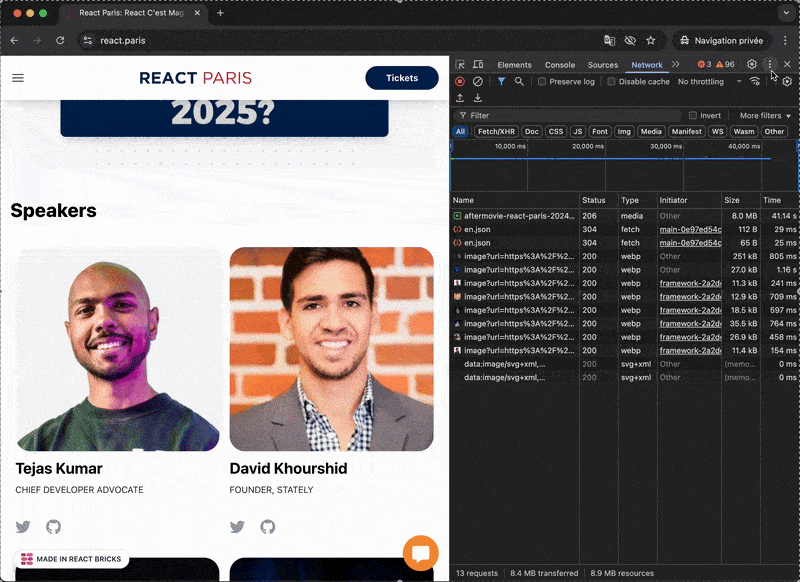Open Tejas Kumar's Twitter icon
The height and width of the screenshot is (582, 800).
(23, 526)
